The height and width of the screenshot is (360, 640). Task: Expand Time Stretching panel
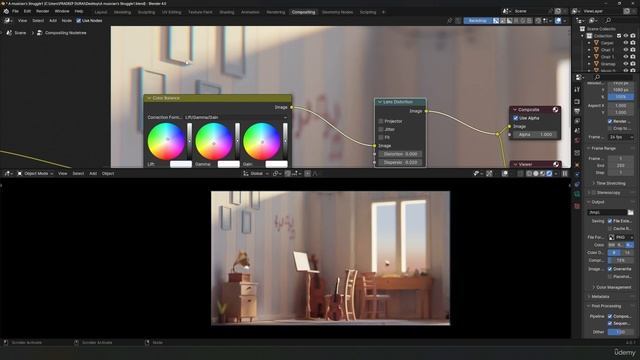[611, 183]
